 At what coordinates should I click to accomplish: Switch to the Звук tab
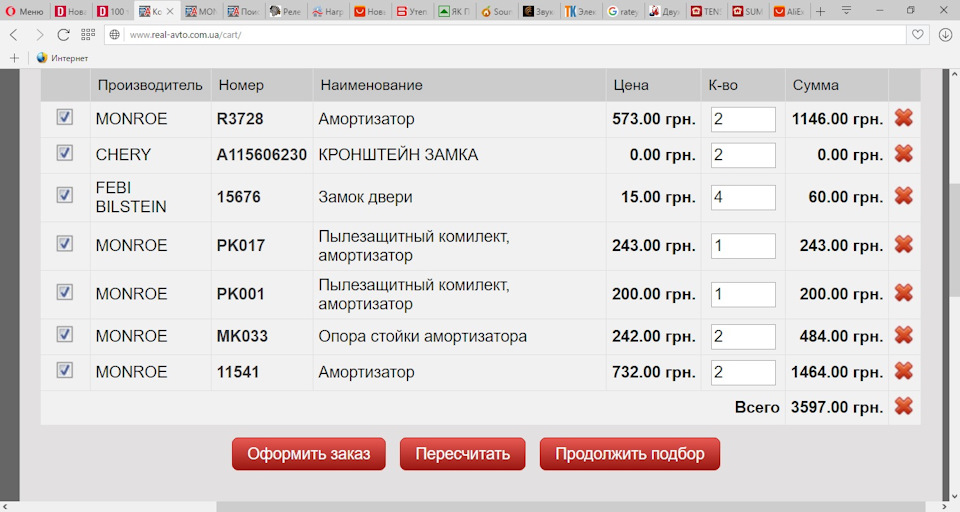pos(539,11)
